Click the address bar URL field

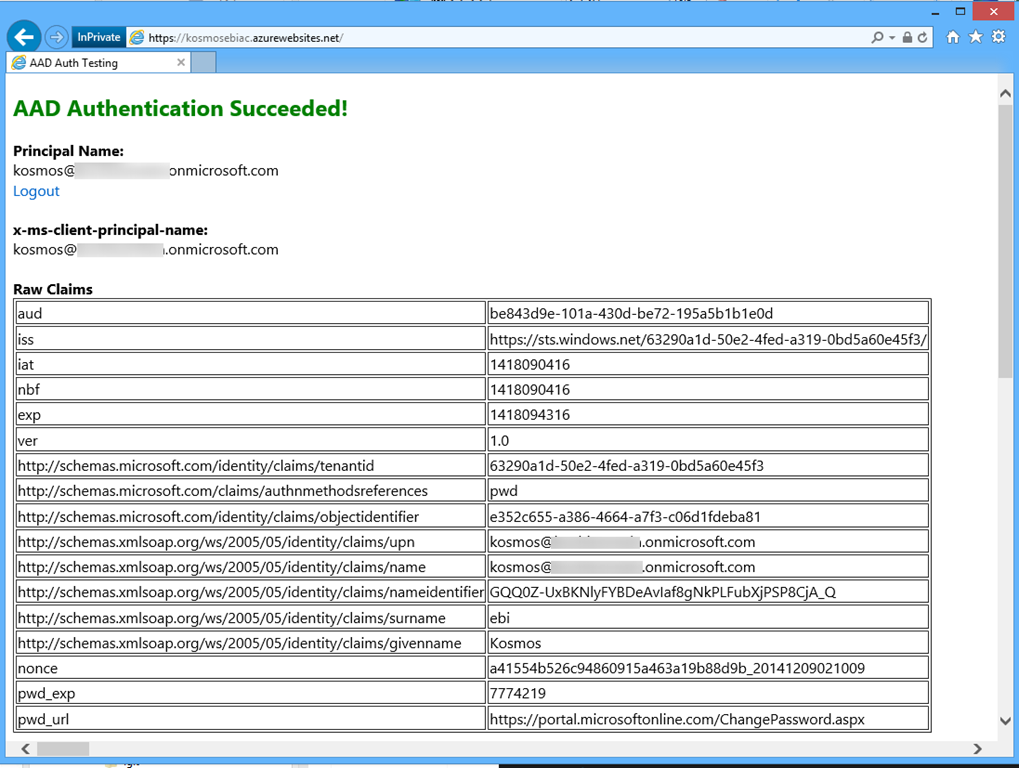500,38
